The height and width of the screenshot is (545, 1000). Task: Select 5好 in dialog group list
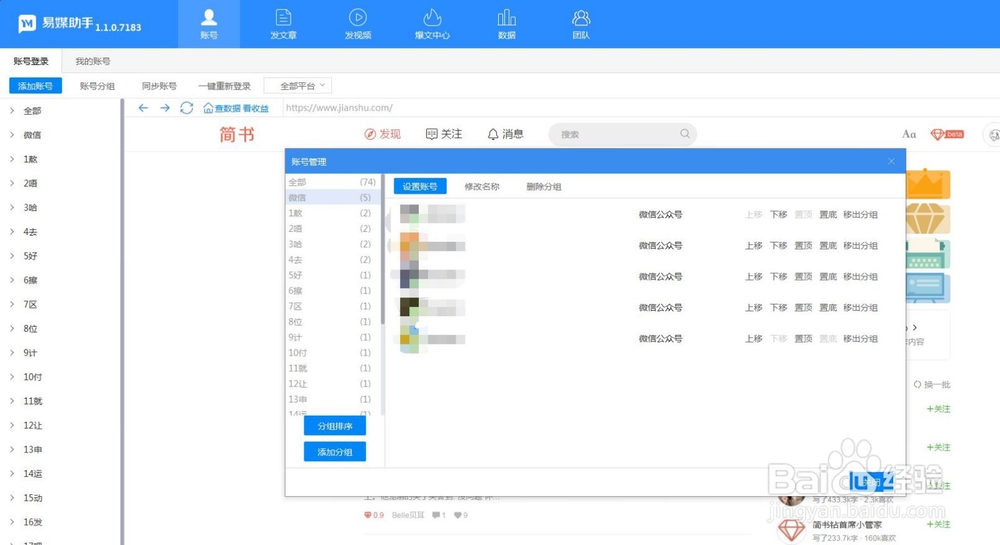pyautogui.click(x=332, y=275)
